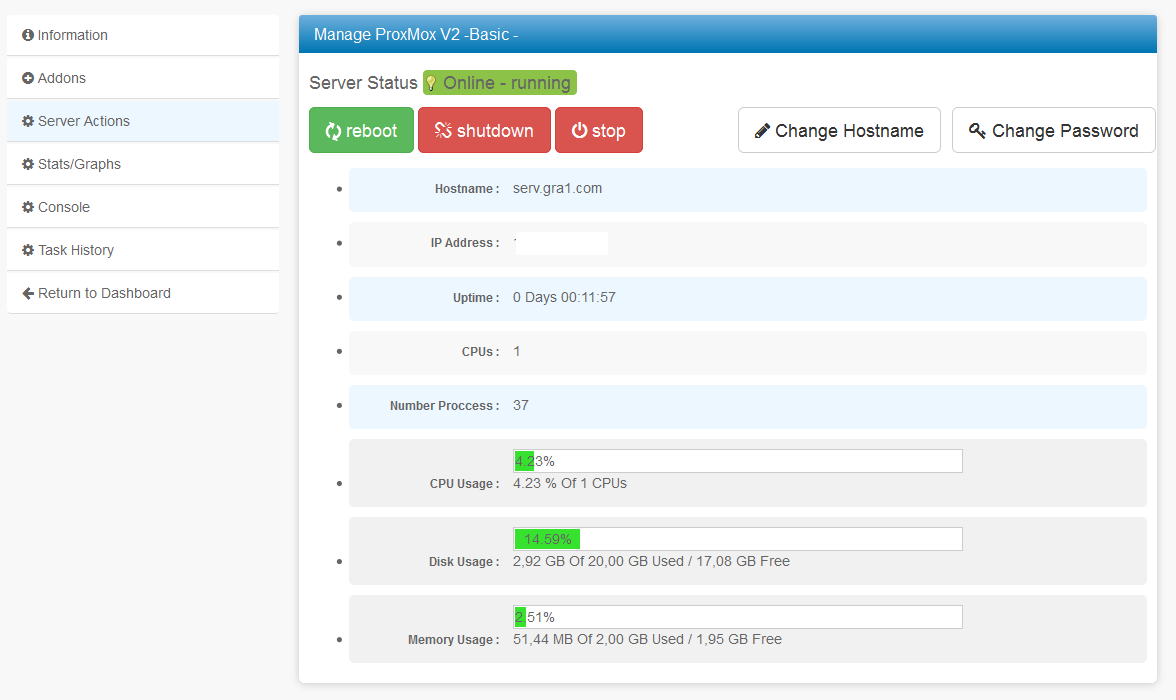
Task: Click the Disk Usage : label
Action: 464,562
